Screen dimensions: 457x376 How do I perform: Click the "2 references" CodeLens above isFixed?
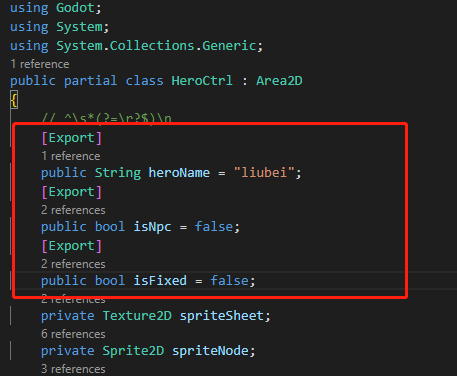(73, 264)
